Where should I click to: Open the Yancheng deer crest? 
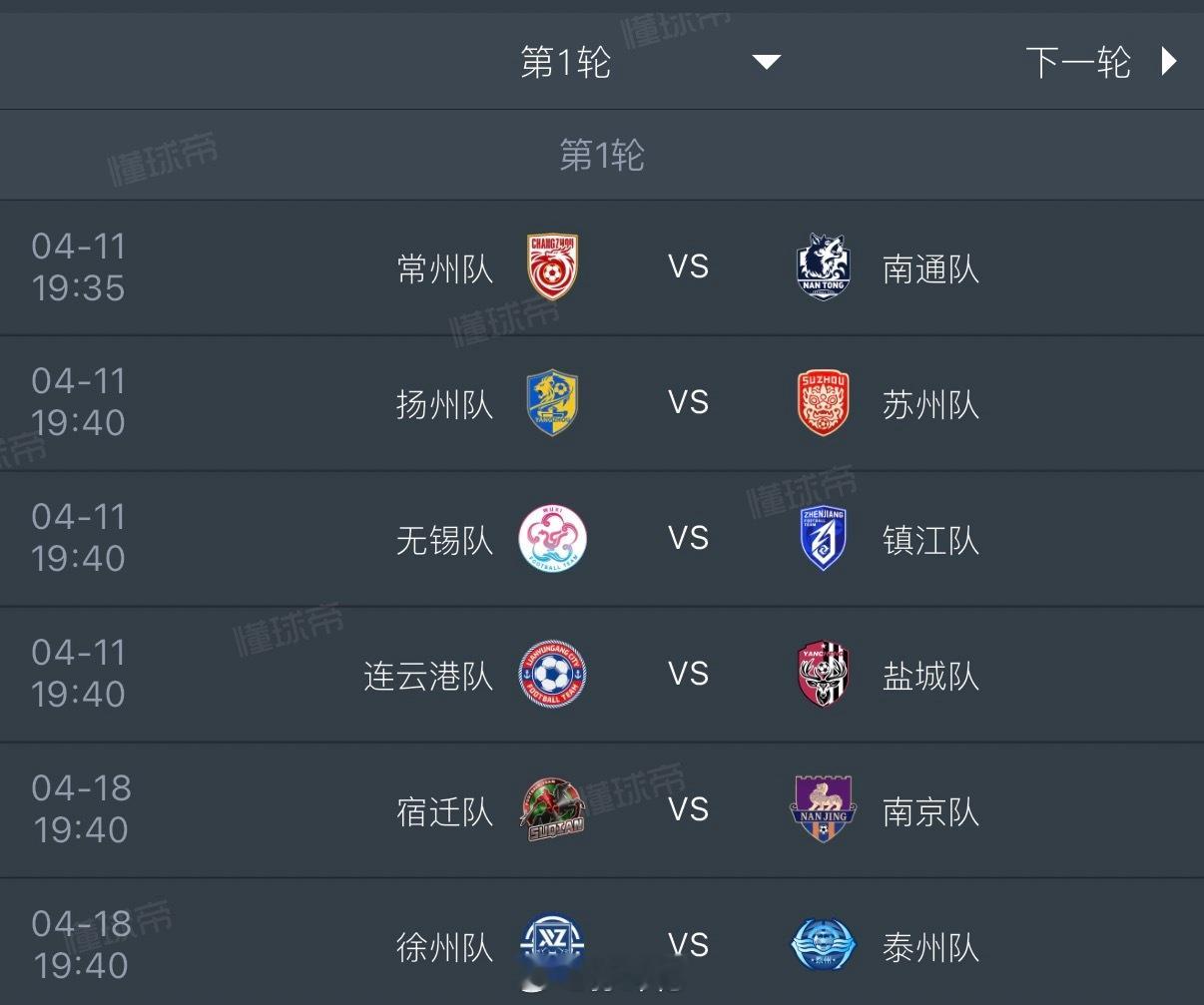pyautogui.click(x=823, y=675)
